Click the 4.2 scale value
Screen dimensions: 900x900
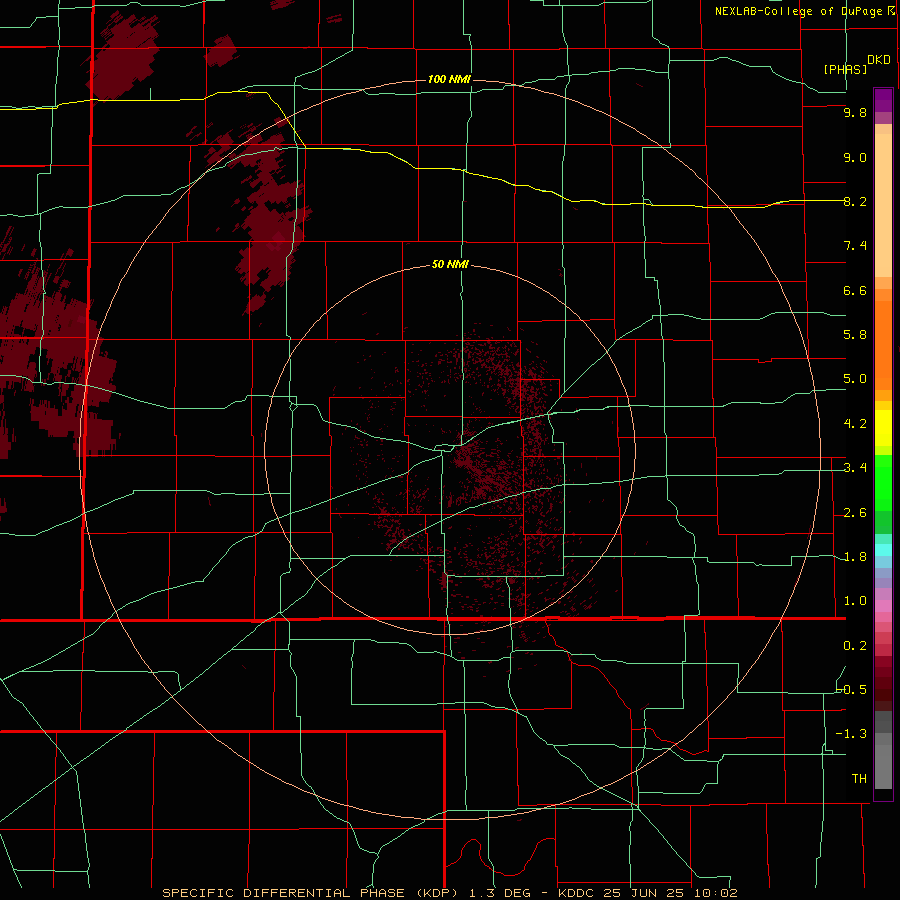[x=855, y=424]
